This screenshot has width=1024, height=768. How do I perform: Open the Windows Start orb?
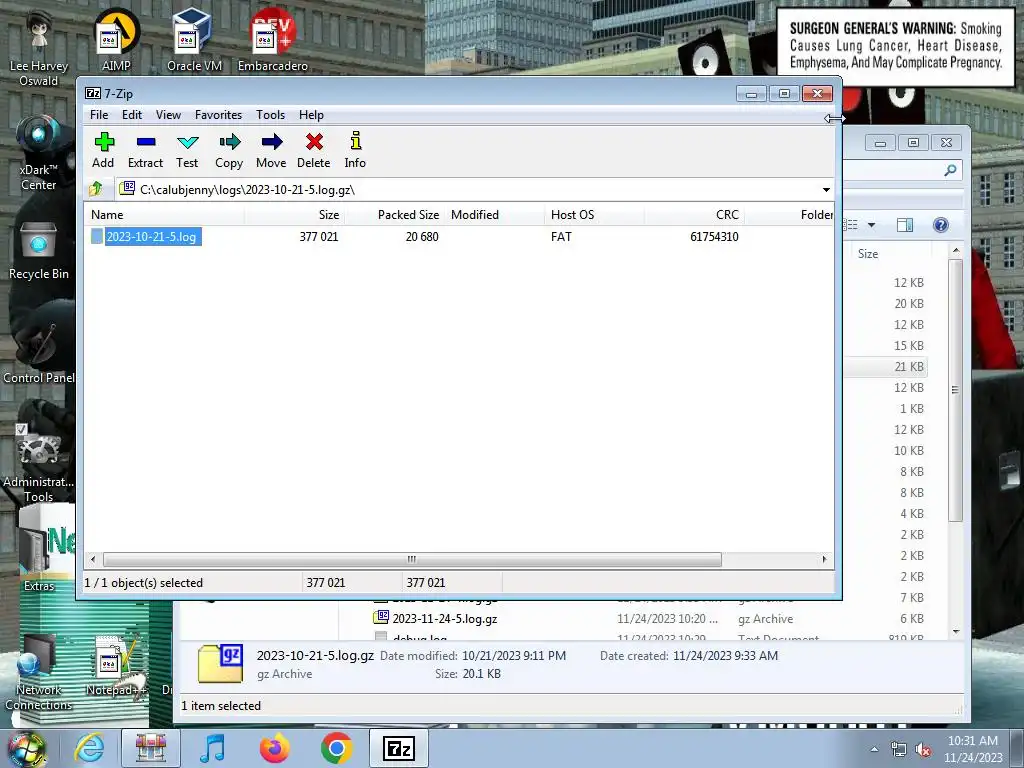26,748
